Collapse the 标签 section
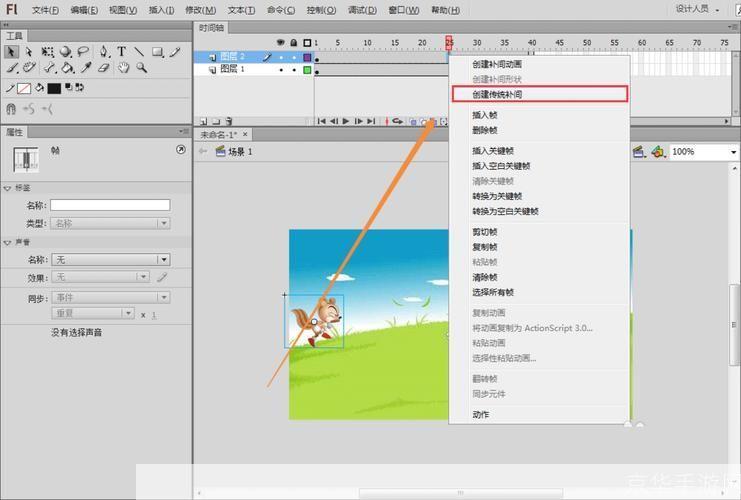The width and height of the screenshot is (741, 500). coord(8,188)
